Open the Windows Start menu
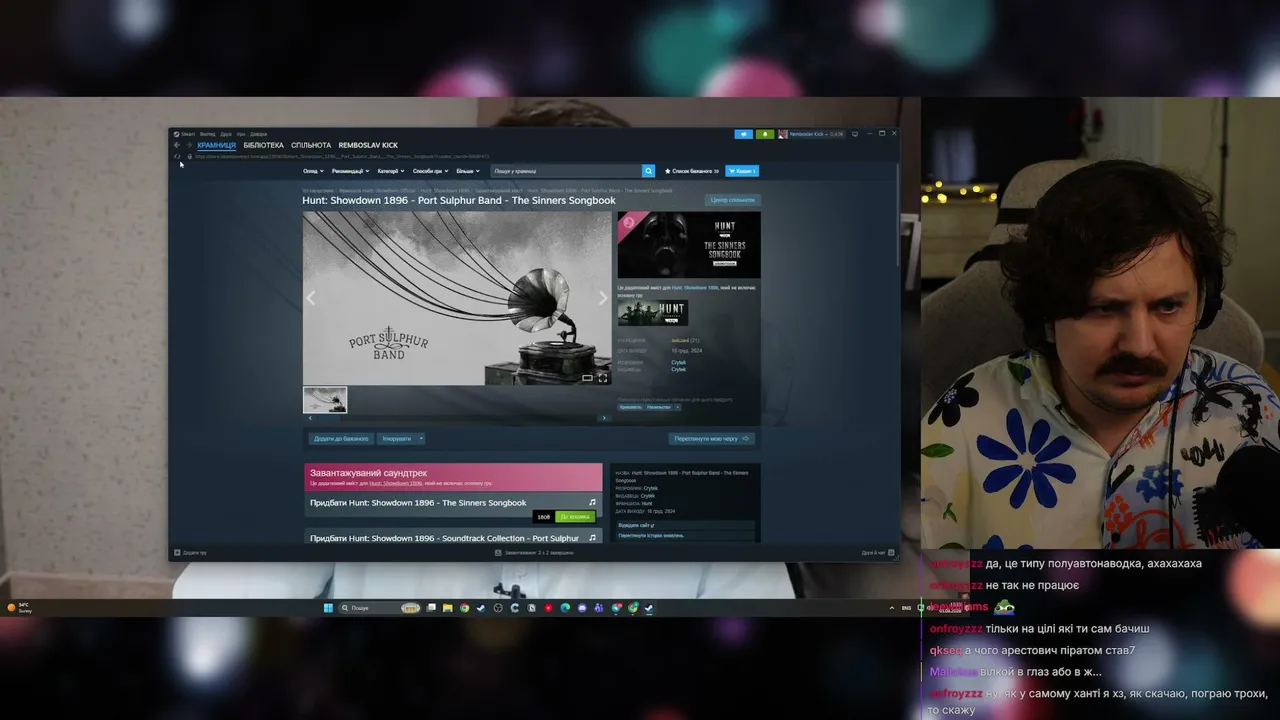 (x=328, y=608)
